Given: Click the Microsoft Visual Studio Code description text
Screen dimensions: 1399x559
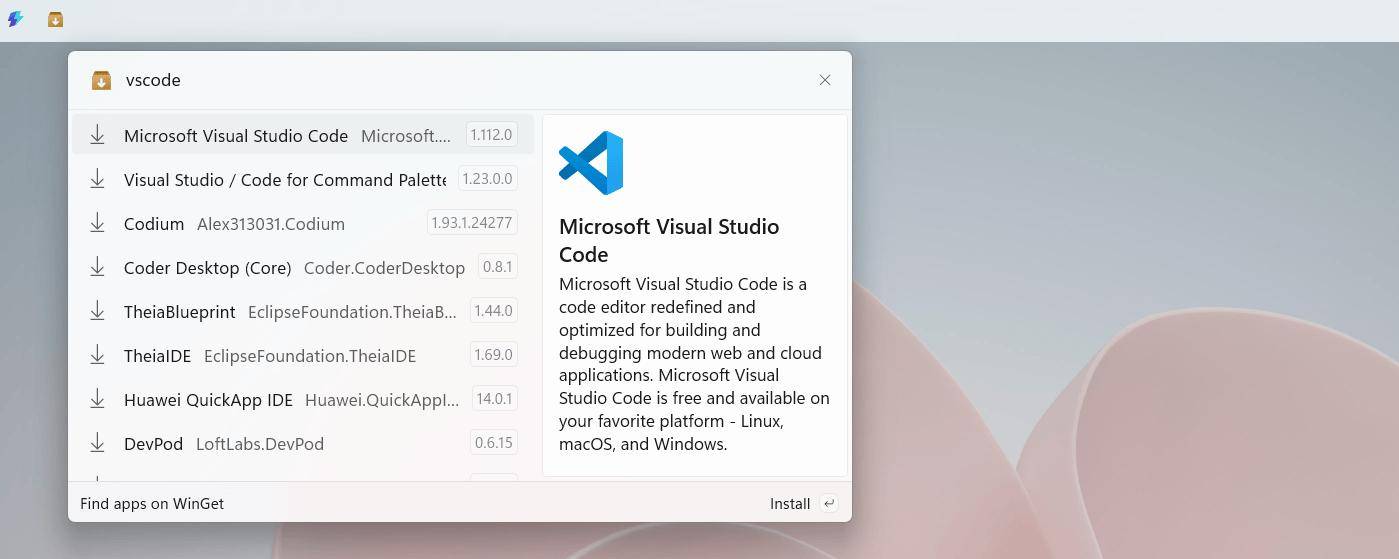Looking at the screenshot, I should pyautogui.click(x=694, y=364).
